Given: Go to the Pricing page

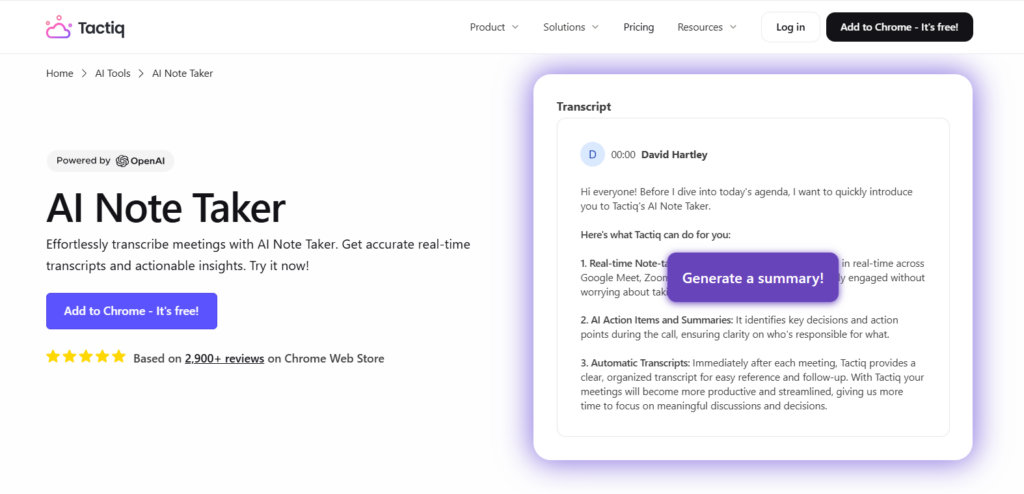Looking at the screenshot, I should 638,27.
